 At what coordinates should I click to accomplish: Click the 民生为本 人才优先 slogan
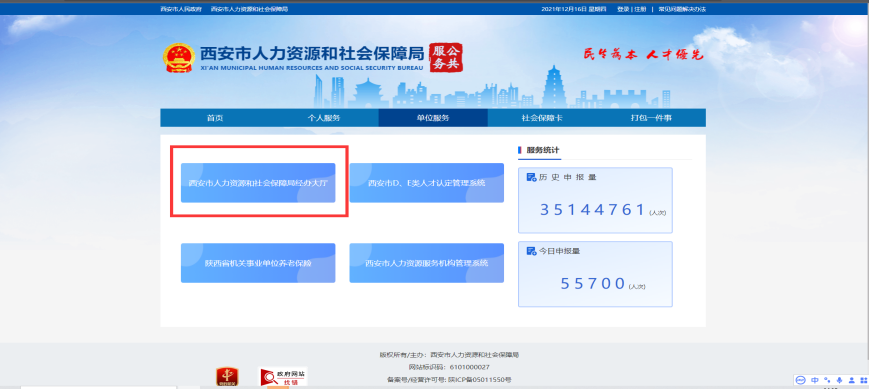pos(643,54)
